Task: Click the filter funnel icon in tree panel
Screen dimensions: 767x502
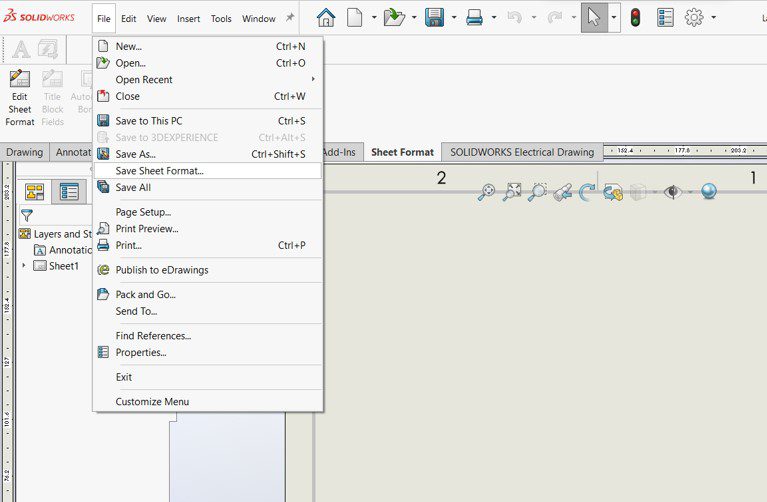Action: pyautogui.click(x=27, y=215)
